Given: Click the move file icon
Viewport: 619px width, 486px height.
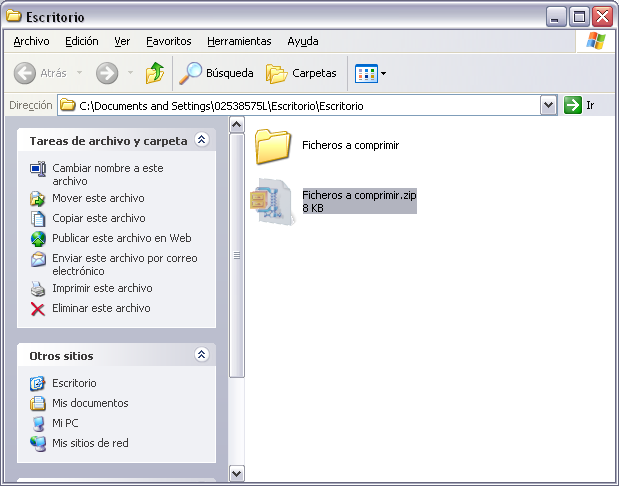Looking at the screenshot, I should pyautogui.click(x=38, y=199).
